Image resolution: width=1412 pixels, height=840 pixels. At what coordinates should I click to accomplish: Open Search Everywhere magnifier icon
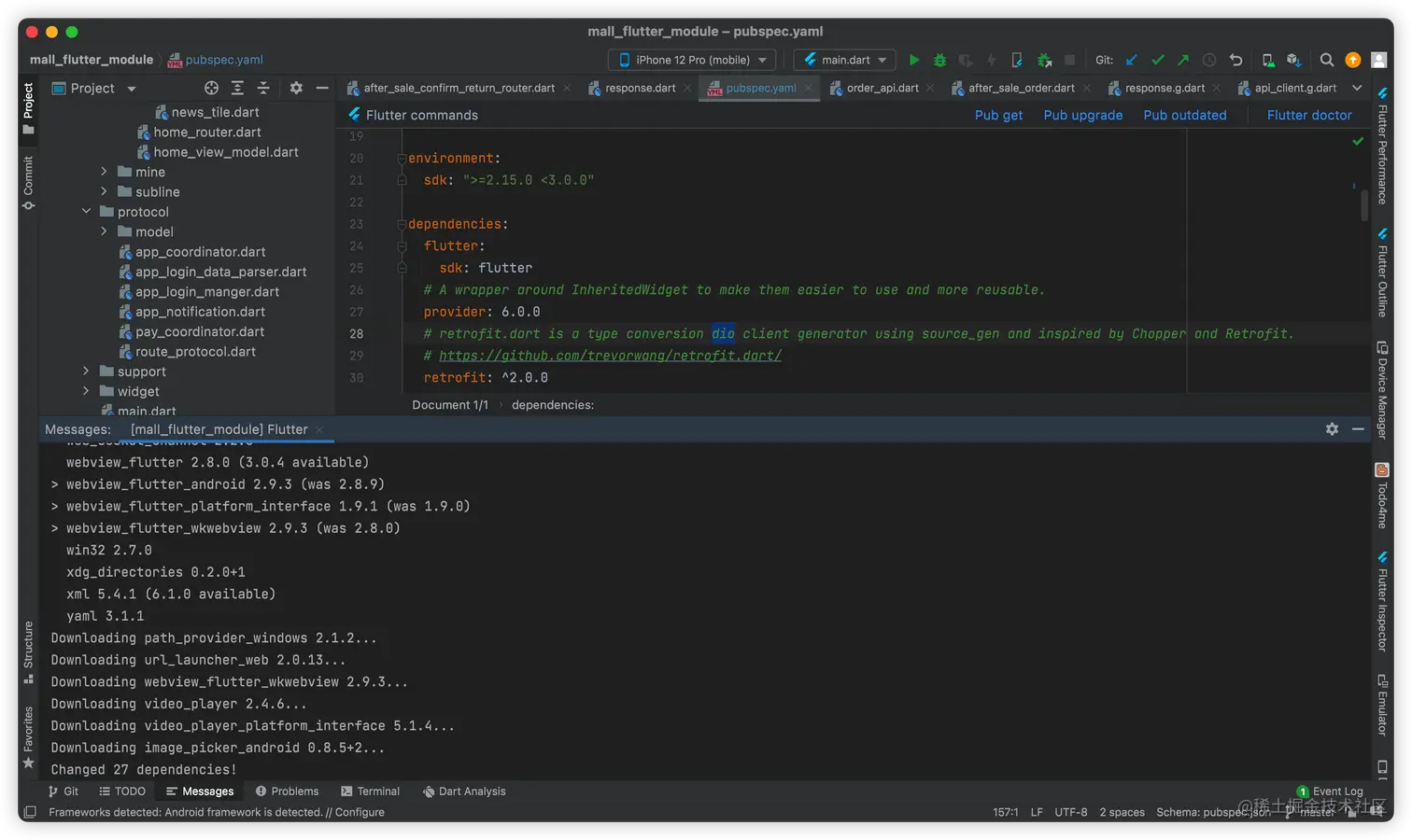(x=1326, y=60)
